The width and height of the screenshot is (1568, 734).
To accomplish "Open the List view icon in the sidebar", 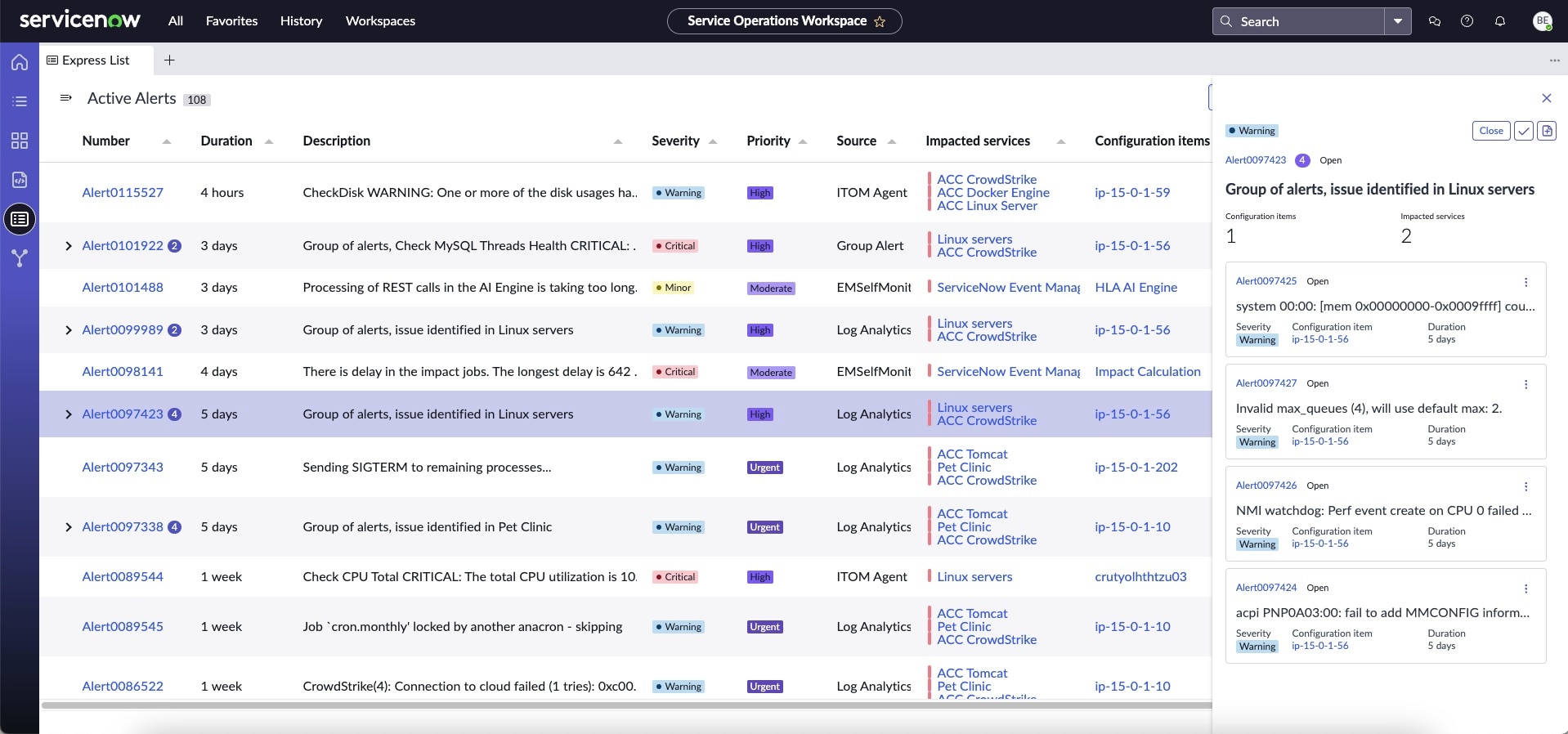I will tap(20, 101).
